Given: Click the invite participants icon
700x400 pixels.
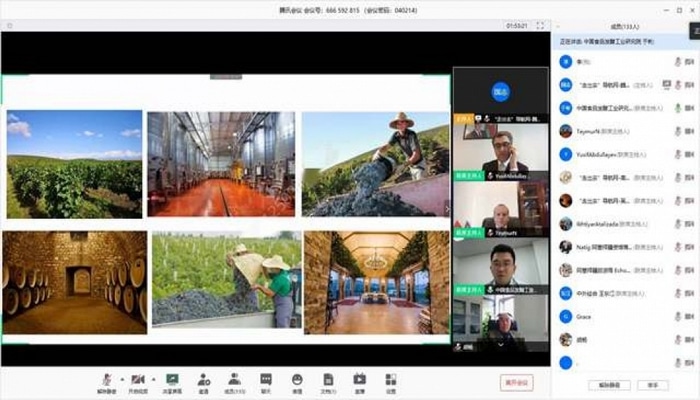Looking at the screenshot, I should coord(203,380).
